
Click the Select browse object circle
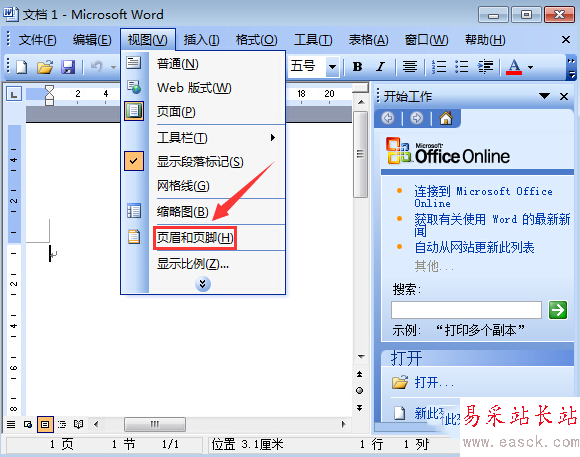coord(360,390)
